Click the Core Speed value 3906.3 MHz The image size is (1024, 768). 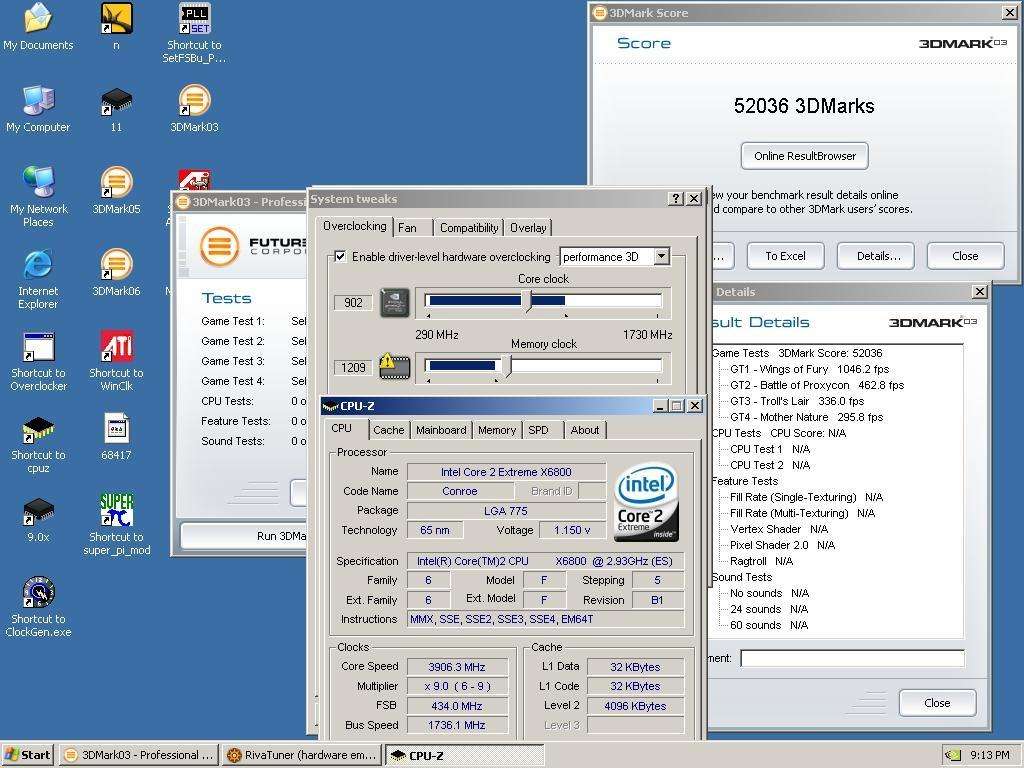click(x=457, y=667)
